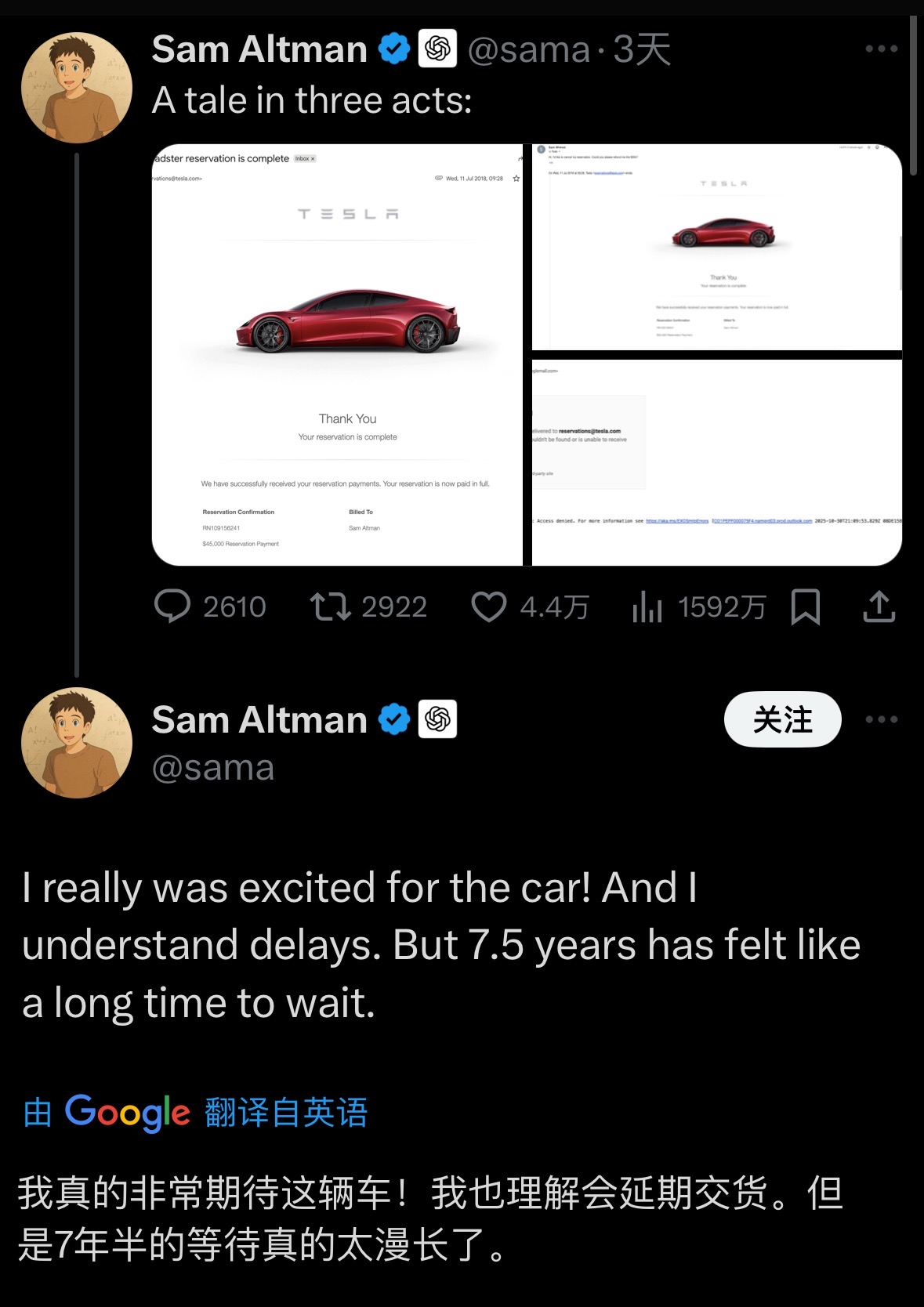This screenshot has width=924, height=1307.
Task: Open the reply icon on the first tweet
Action: (x=172, y=606)
